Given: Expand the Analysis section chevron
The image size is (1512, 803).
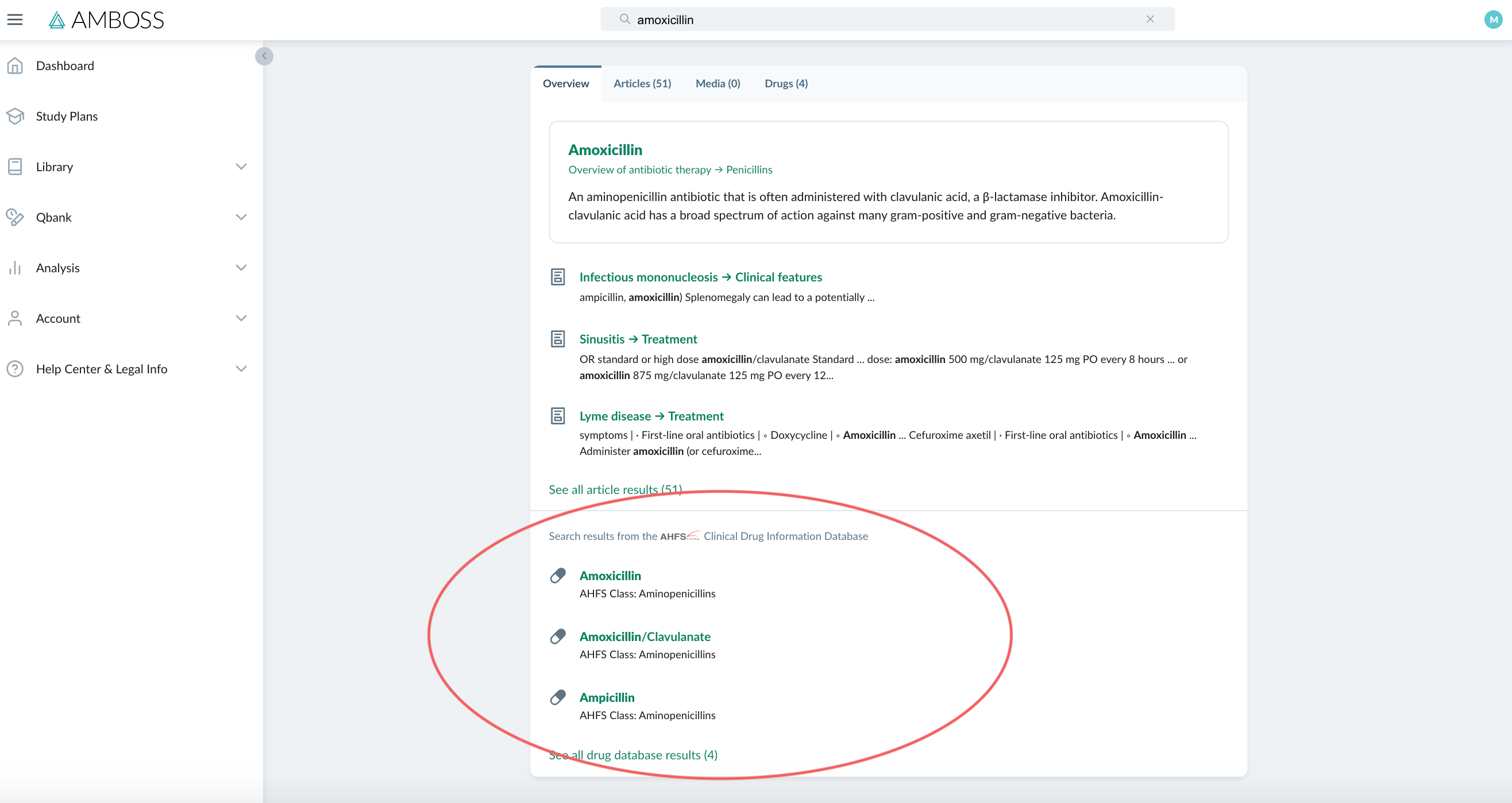Looking at the screenshot, I should point(241,268).
